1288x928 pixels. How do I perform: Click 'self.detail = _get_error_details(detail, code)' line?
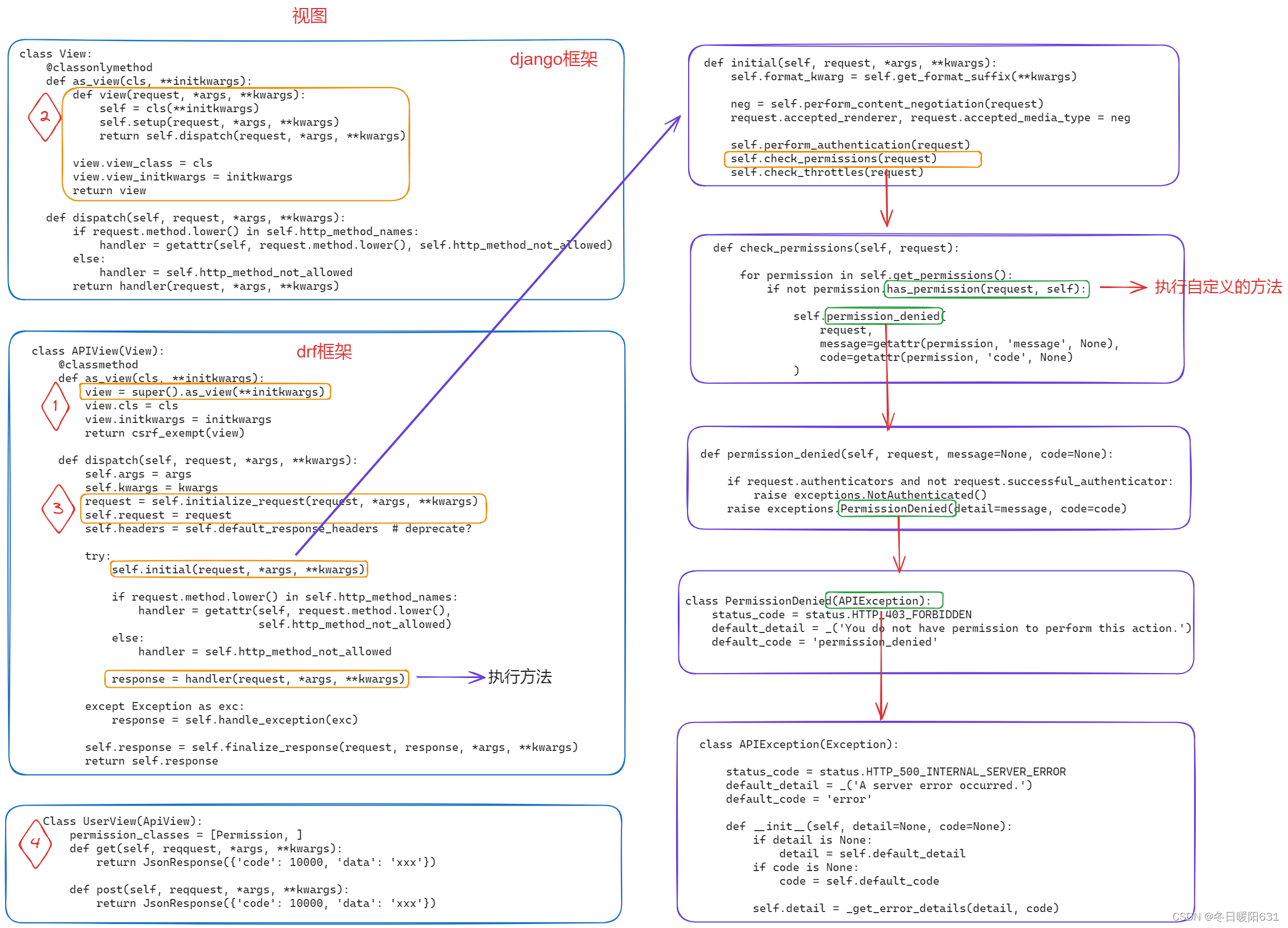pos(906,909)
